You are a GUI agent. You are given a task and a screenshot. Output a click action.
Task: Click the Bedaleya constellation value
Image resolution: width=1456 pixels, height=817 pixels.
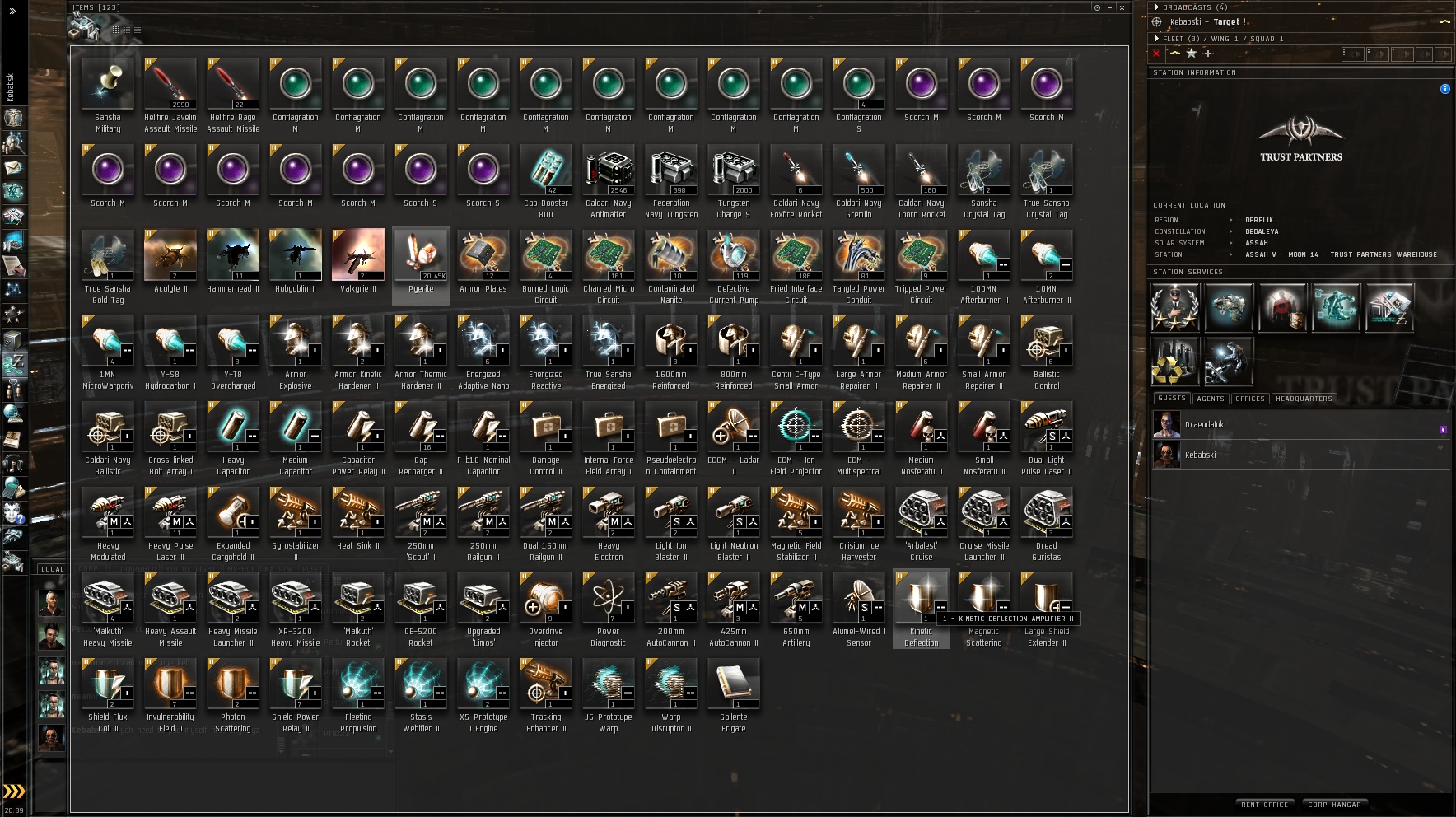[1262, 231]
